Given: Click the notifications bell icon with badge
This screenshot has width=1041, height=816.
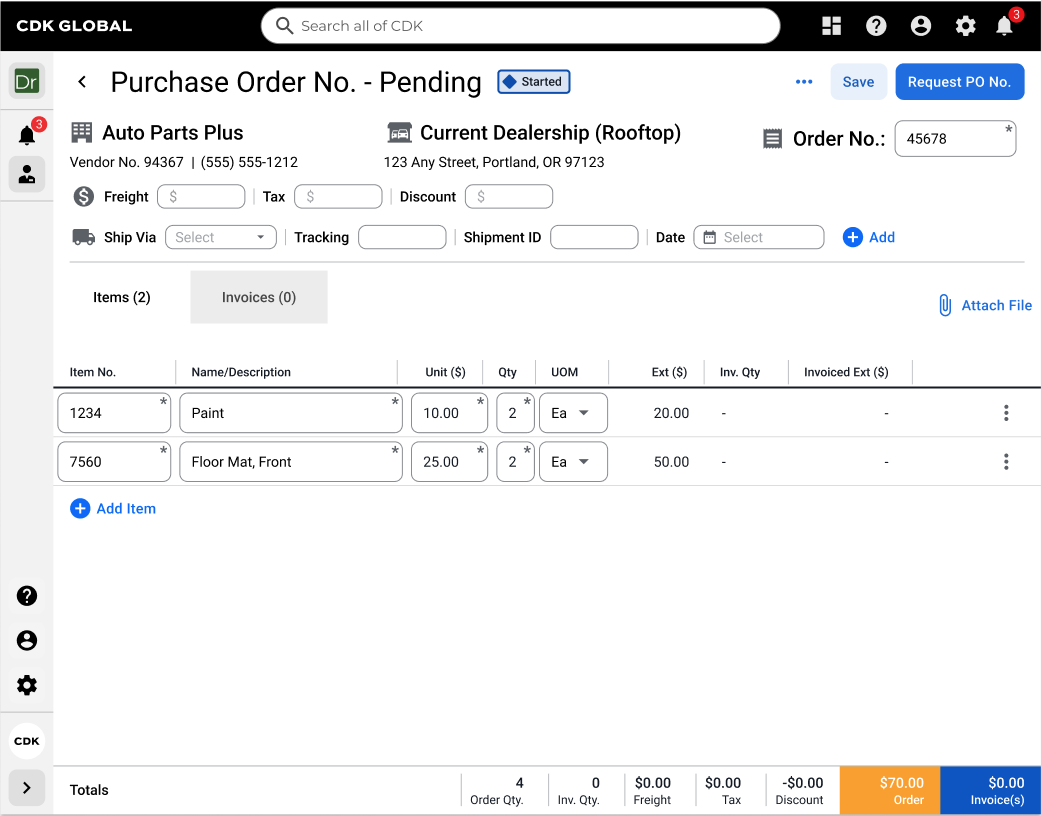Looking at the screenshot, I should (1006, 25).
